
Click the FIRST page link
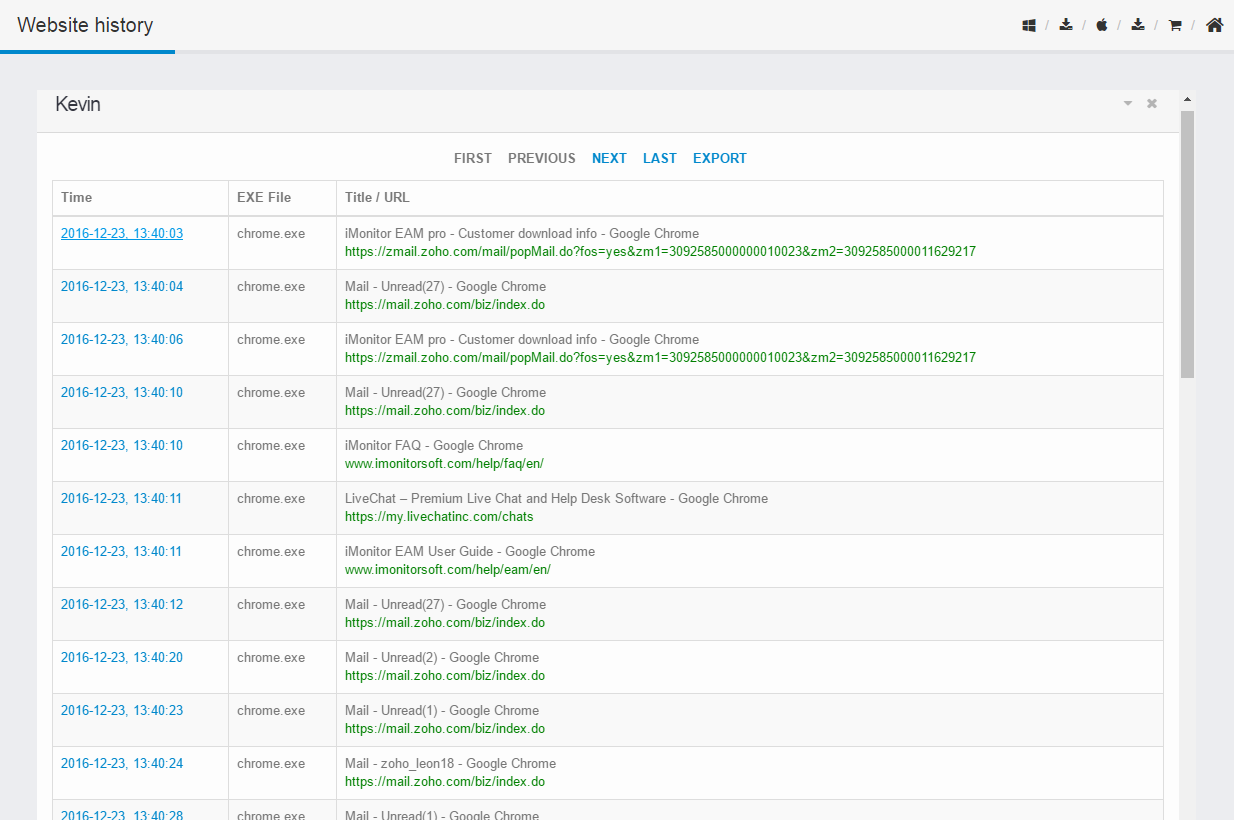click(x=473, y=158)
